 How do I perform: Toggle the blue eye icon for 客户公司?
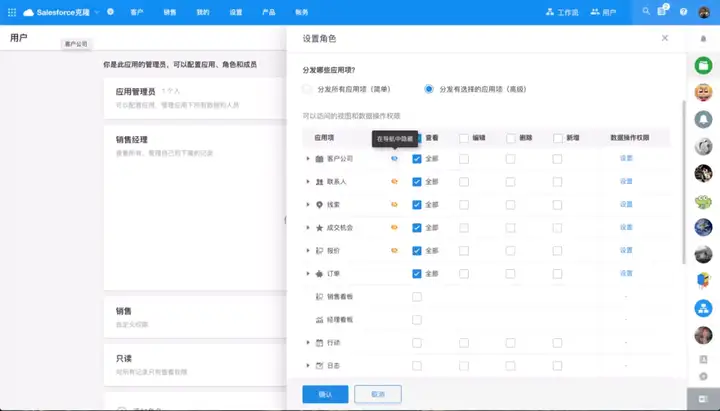(x=394, y=158)
